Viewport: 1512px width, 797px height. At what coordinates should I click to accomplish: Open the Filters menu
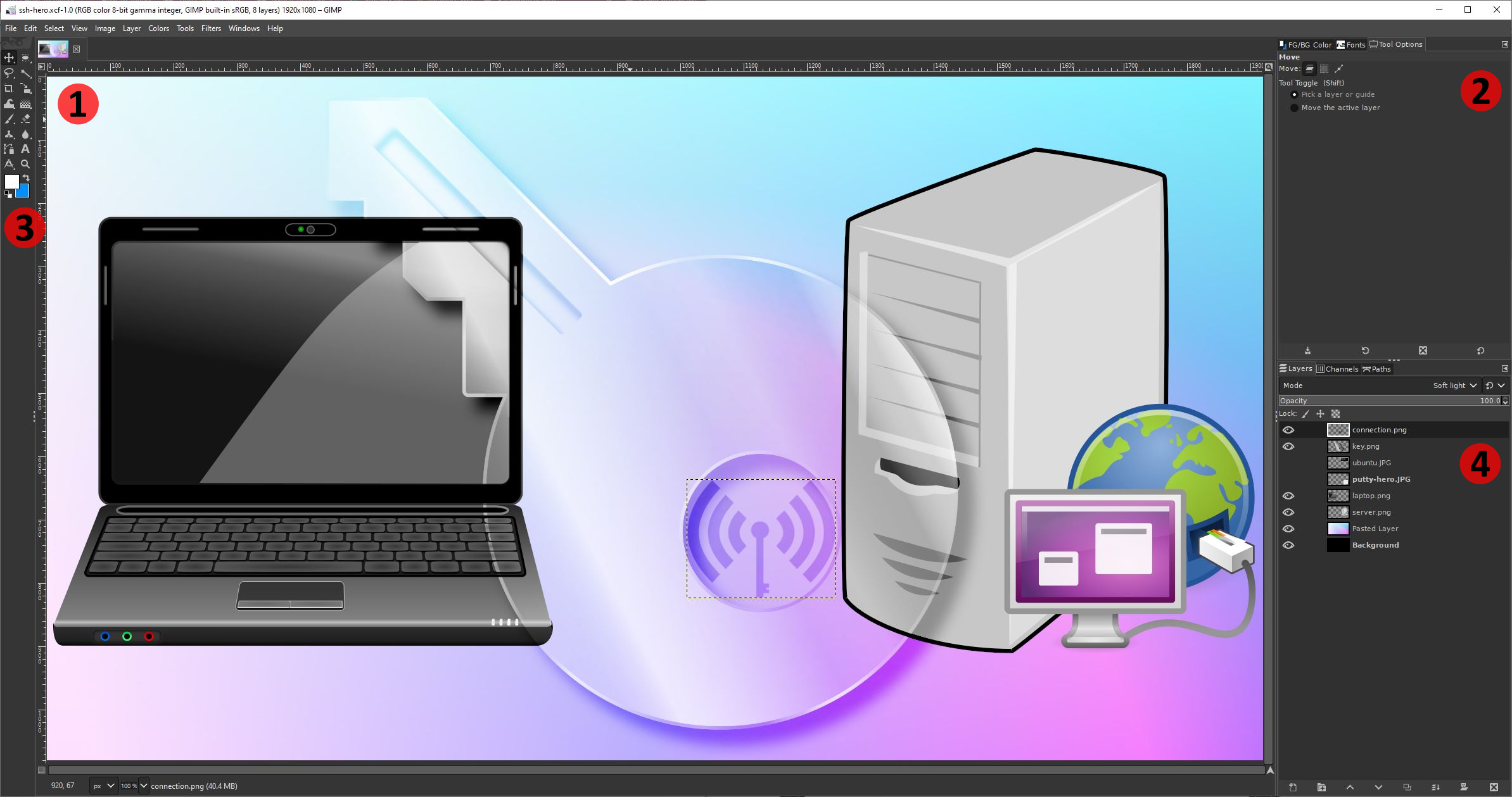pos(211,27)
